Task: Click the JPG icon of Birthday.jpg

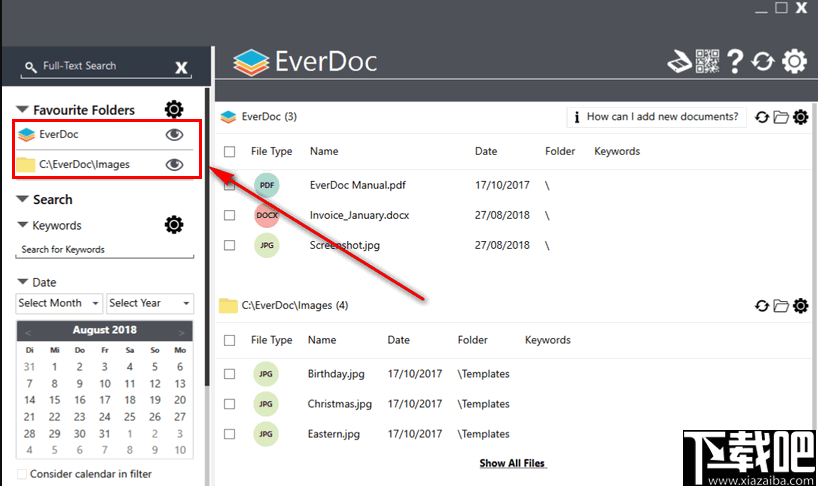Action: tap(266, 374)
